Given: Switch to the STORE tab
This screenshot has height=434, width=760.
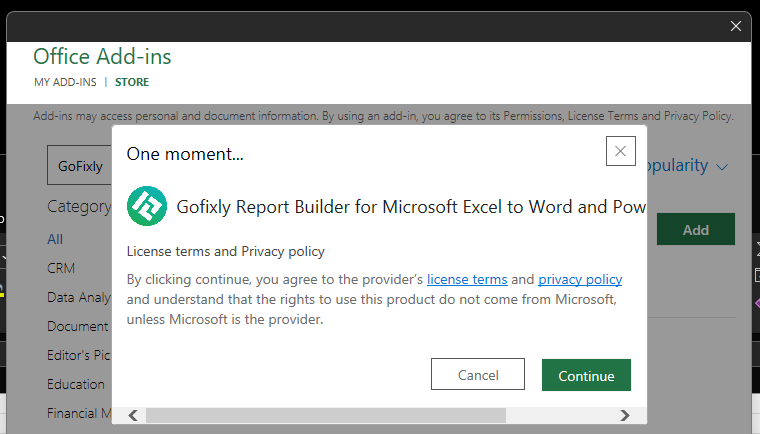Looking at the screenshot, I should (x=132, y=82).
